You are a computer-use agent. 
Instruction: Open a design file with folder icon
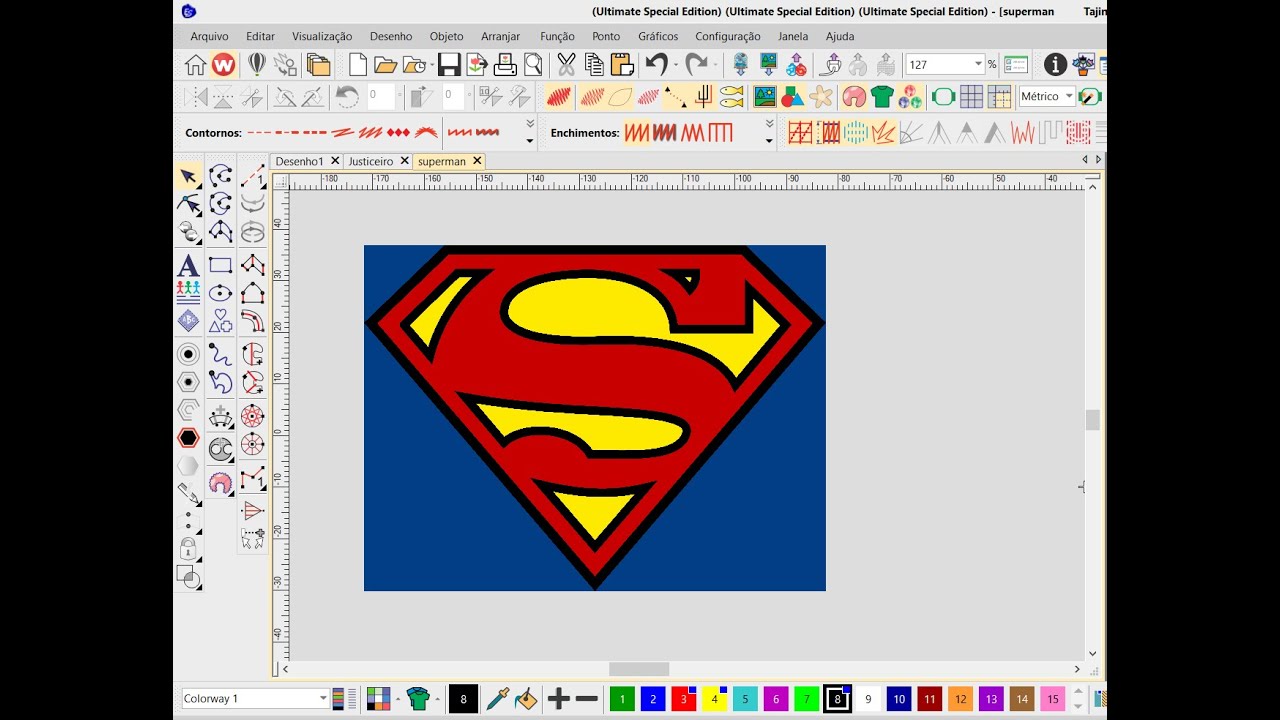(x=385, y=65)
